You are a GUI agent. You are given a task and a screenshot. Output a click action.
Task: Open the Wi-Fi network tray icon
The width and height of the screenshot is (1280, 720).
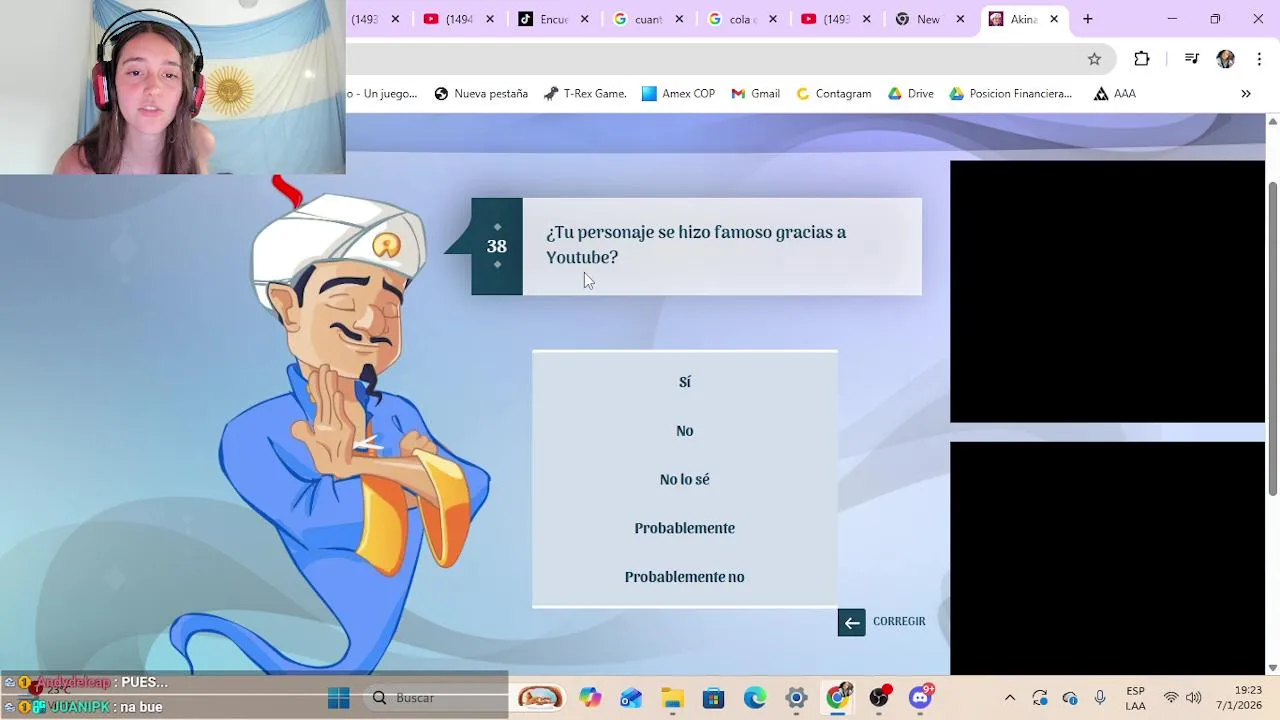point(1171,698)
